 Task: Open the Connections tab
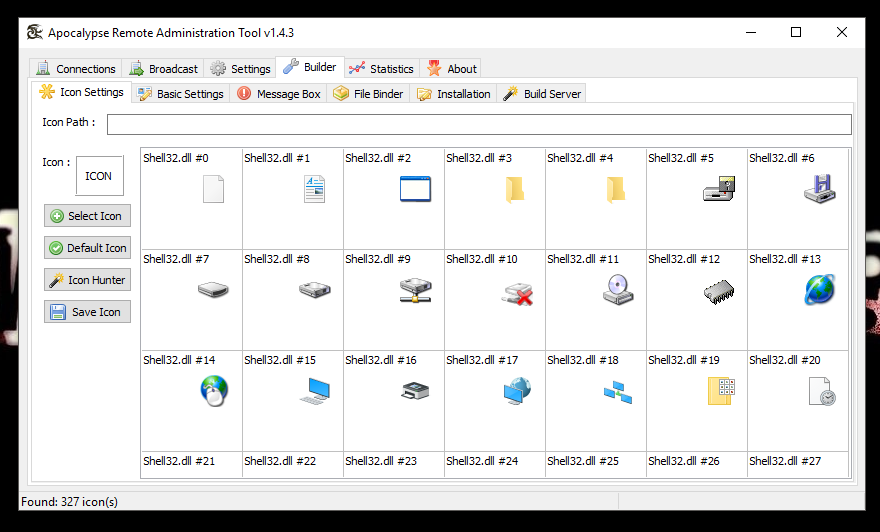point(75,68)
